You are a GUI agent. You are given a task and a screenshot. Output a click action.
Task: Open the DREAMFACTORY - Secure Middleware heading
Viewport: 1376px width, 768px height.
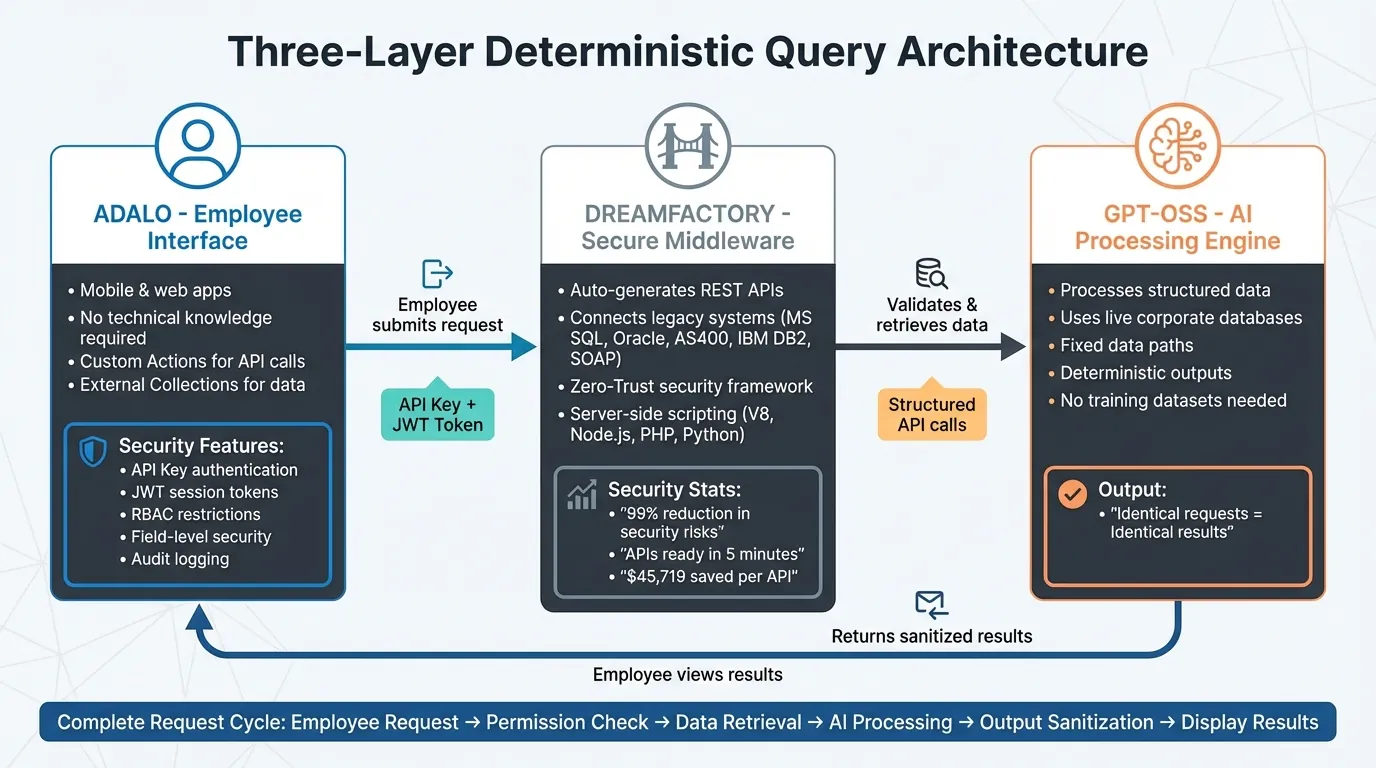point(687,227)
